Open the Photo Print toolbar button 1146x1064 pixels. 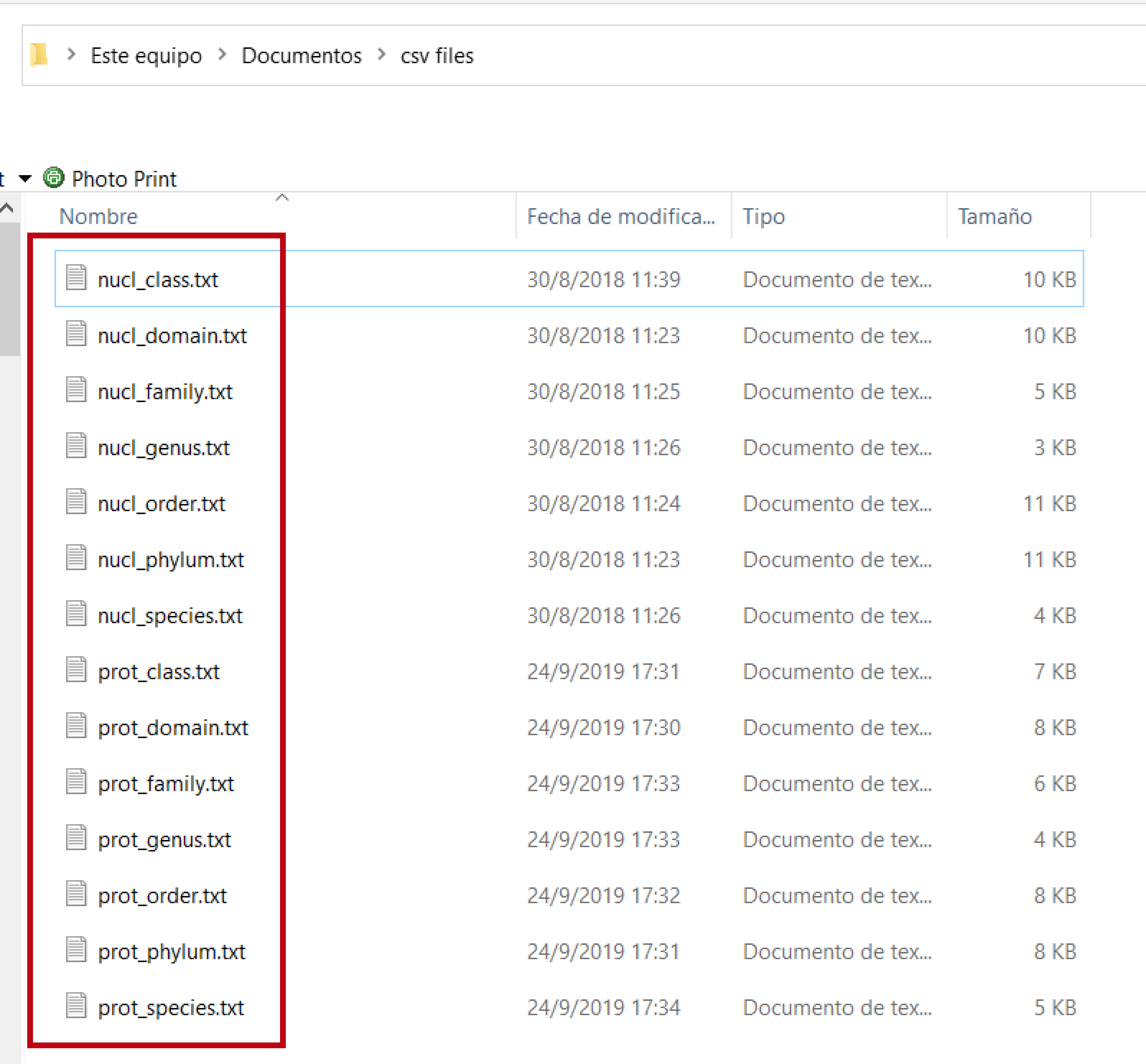pyautogui.click(x=110, y=179)
